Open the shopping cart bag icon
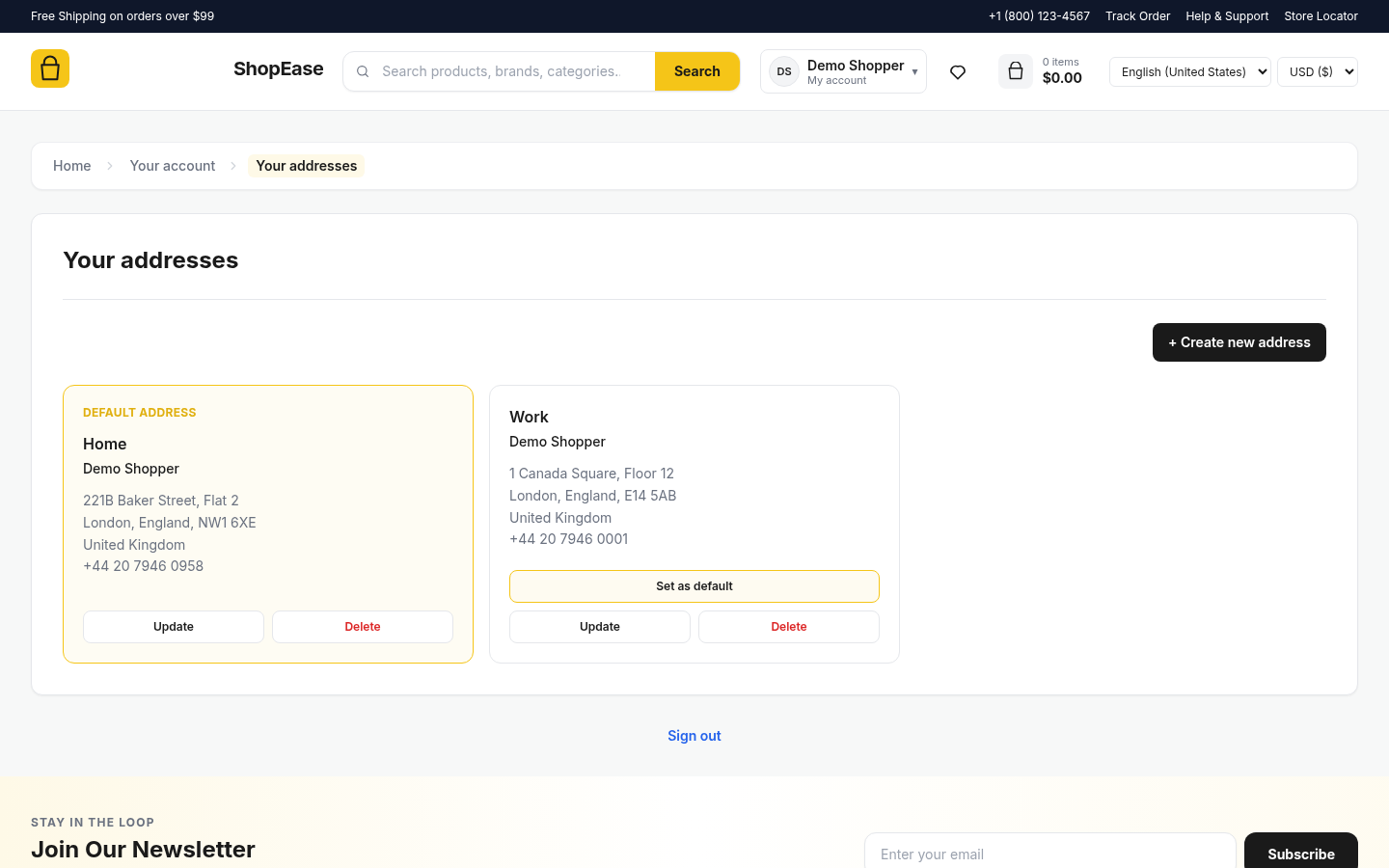 (x=1015, y=71)
